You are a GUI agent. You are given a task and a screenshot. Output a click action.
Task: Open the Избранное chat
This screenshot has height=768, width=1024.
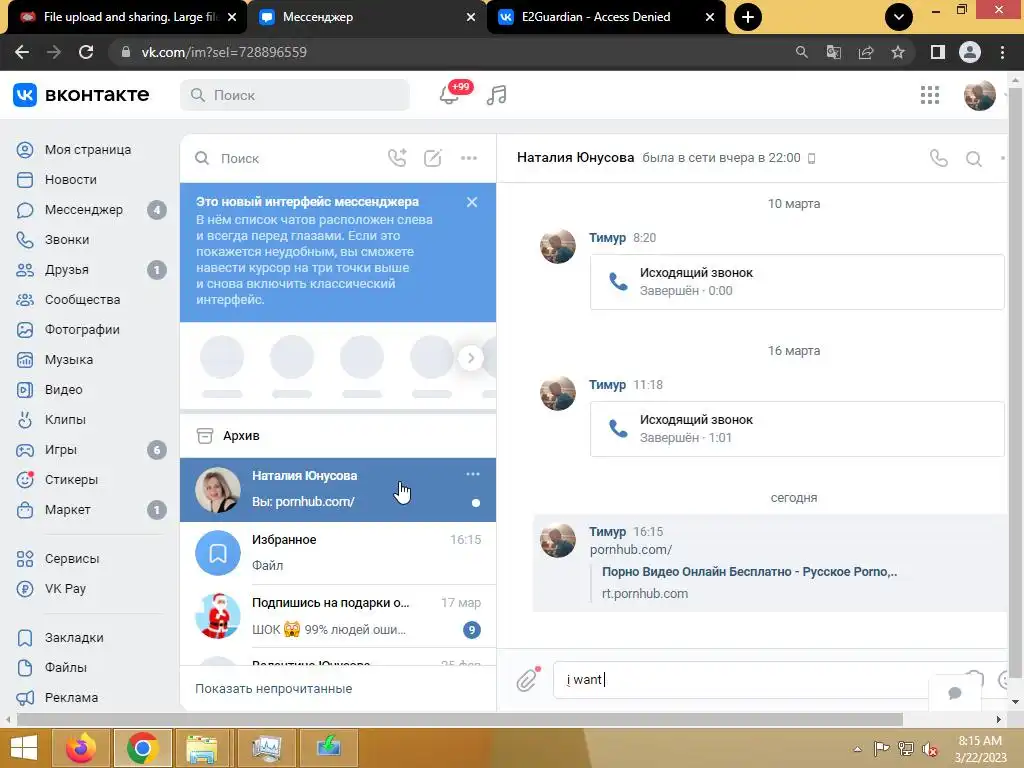point(338,552)
